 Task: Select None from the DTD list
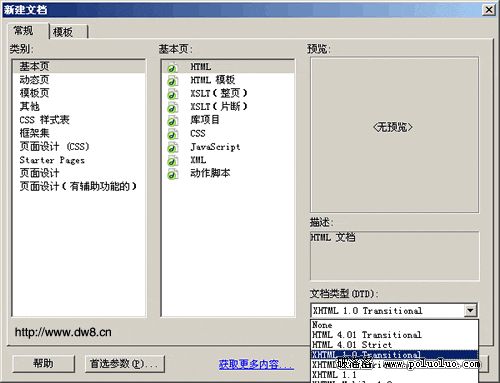(x=394, y=325)
